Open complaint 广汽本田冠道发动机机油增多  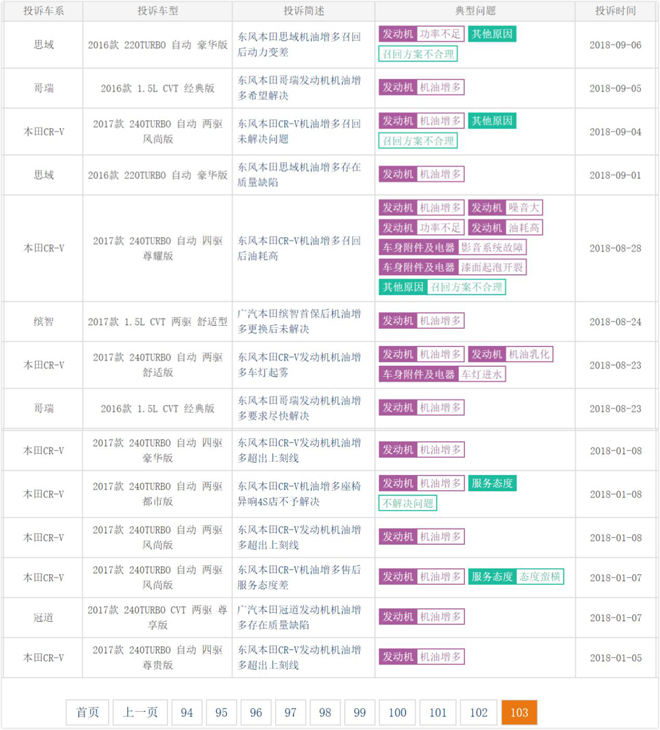[x=299, y=617]
